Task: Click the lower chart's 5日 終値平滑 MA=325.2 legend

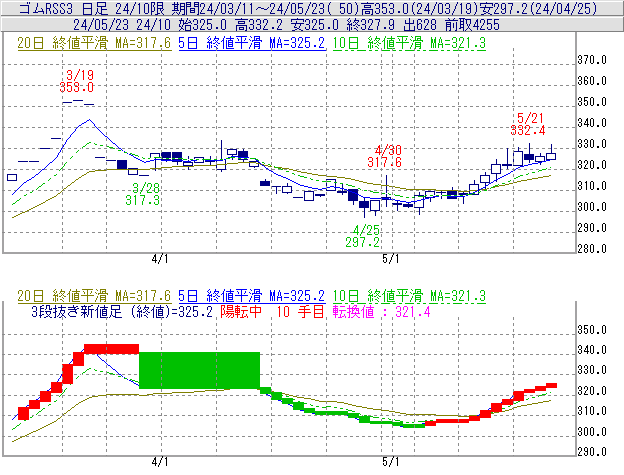Action: (x=252, y=296)
